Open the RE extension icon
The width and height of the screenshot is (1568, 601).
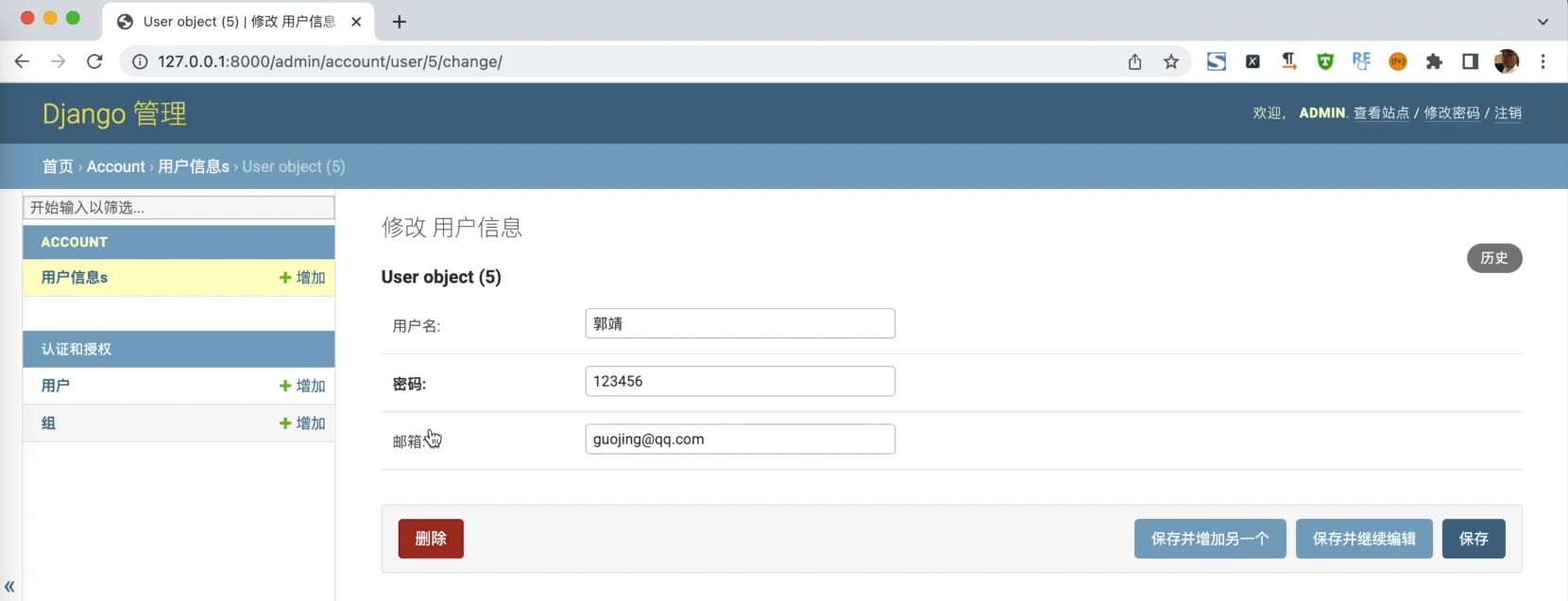click(1361, 61)
